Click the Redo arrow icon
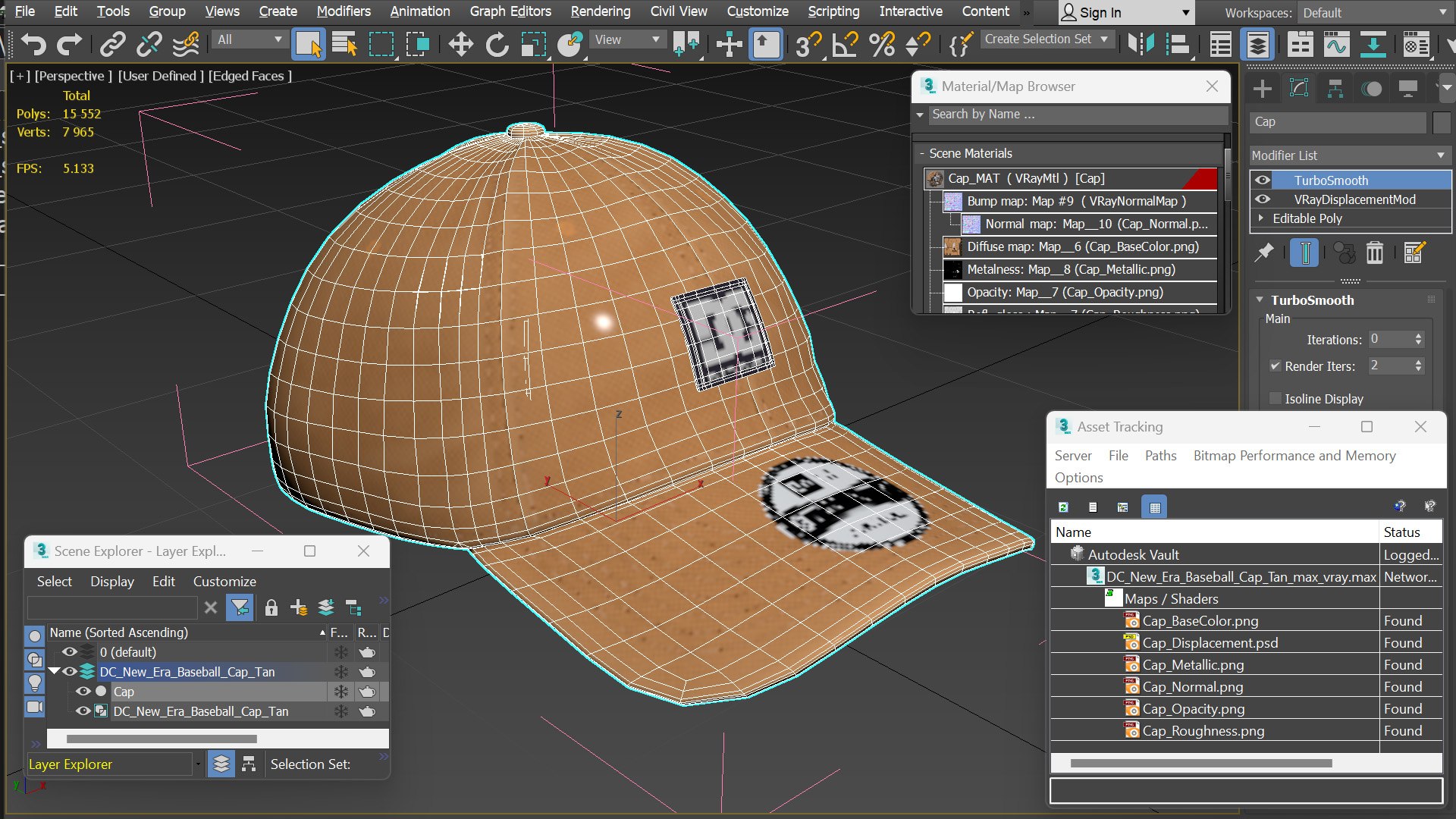Image resolution: width=1456 pixels, height=819 pixels. coord(70,44)
